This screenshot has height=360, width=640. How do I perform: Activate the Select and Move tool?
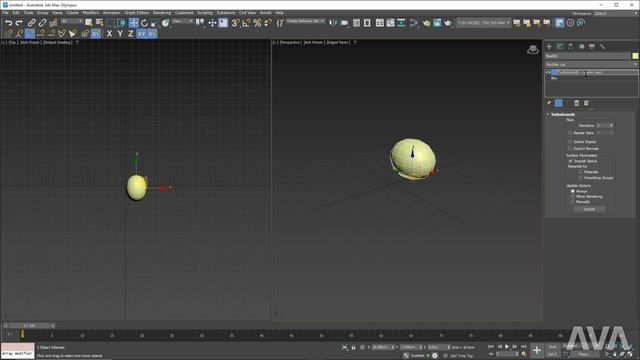(x=133, y=23)
